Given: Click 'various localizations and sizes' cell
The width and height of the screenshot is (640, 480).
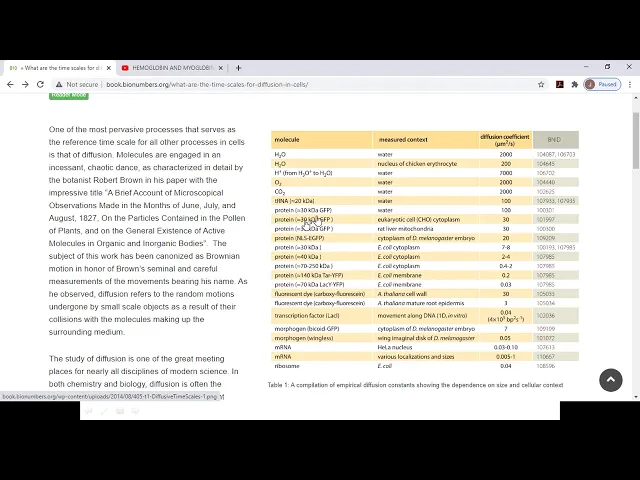Looking at the screenshot, I should 416,357.
